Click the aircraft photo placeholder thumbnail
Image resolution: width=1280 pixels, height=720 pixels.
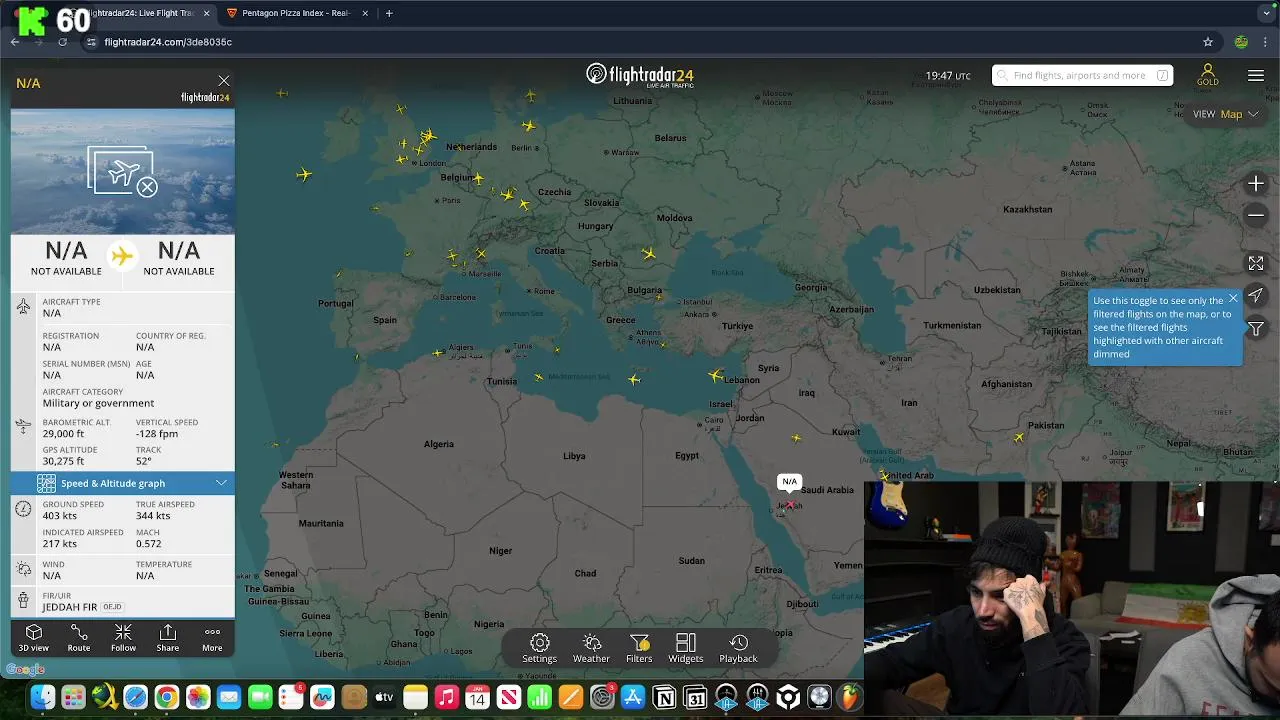pyautogui.click(x=123, y=171)
